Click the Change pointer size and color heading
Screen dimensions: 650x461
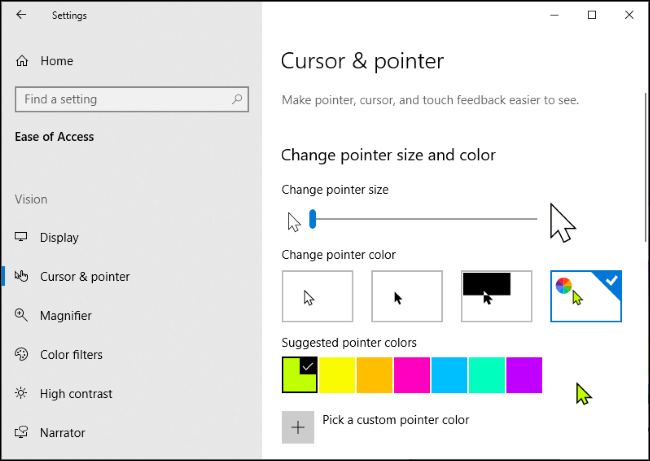388,155
